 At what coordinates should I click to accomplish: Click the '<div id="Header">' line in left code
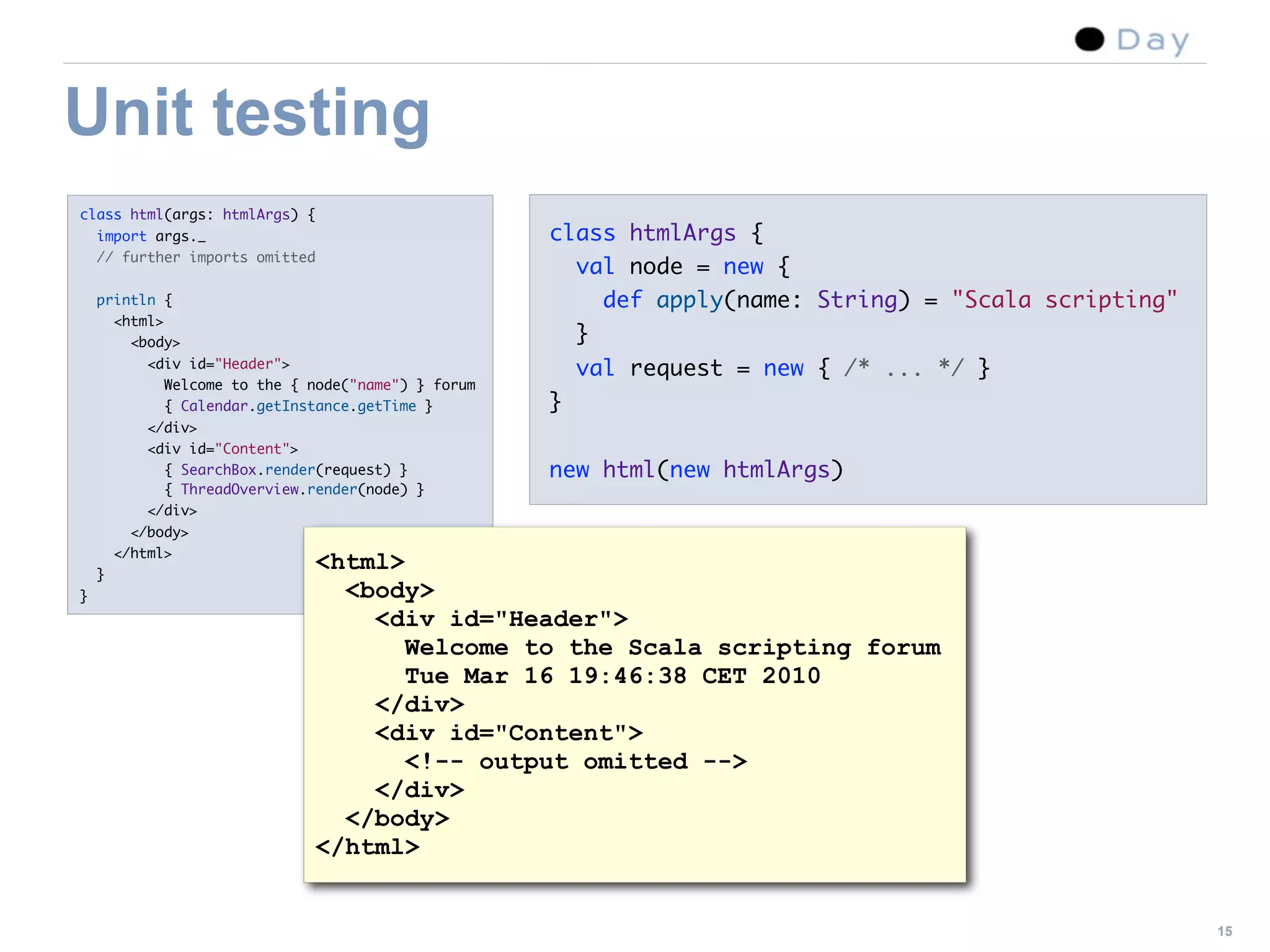[218, 364]
